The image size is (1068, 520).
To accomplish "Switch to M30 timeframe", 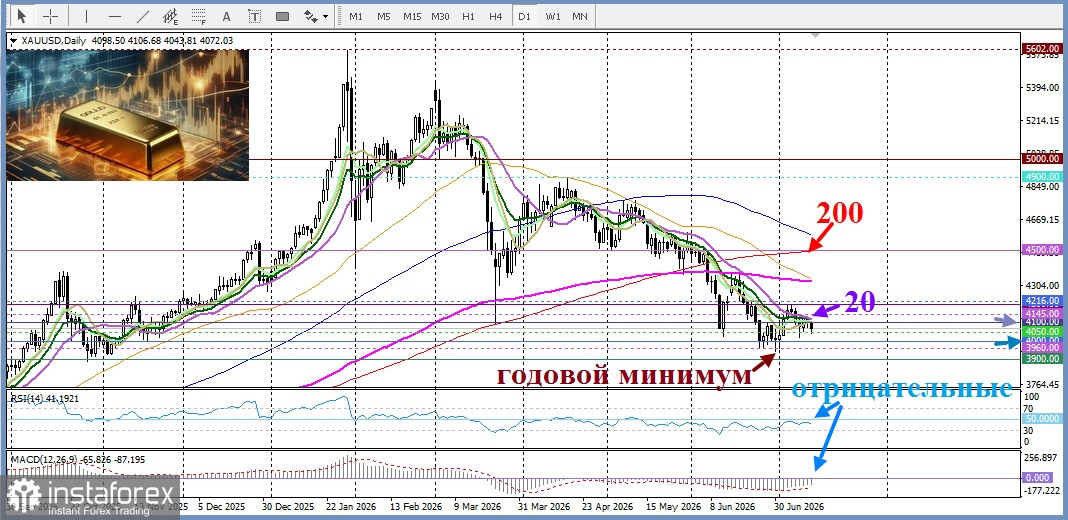I will 440,16.
